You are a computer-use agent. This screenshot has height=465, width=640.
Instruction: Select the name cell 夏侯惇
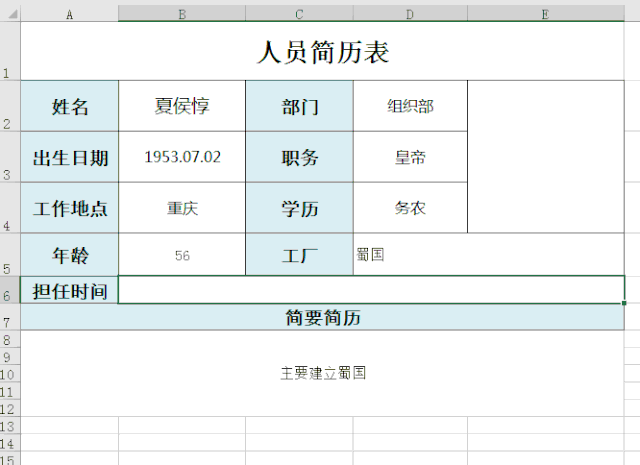[x=182, y=106]
